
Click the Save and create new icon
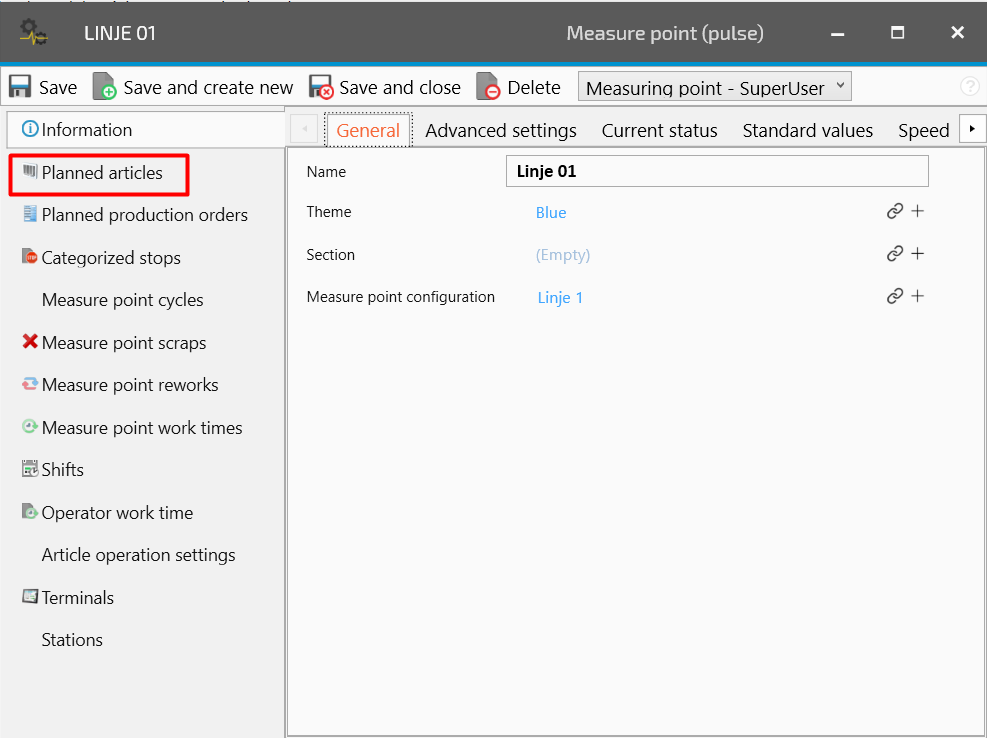click(105, 87)
